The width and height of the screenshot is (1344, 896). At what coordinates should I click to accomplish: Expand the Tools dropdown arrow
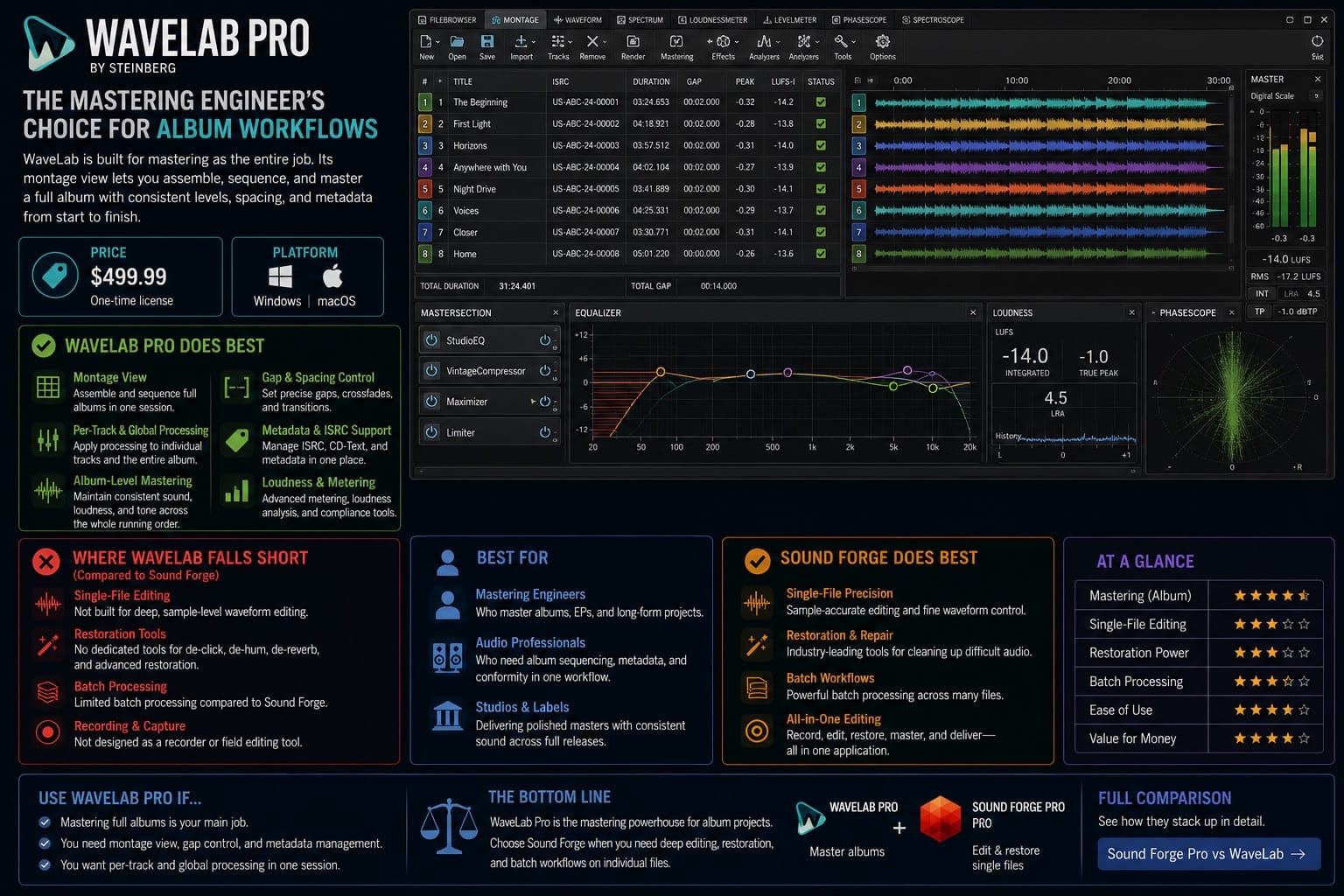point(853,42)
